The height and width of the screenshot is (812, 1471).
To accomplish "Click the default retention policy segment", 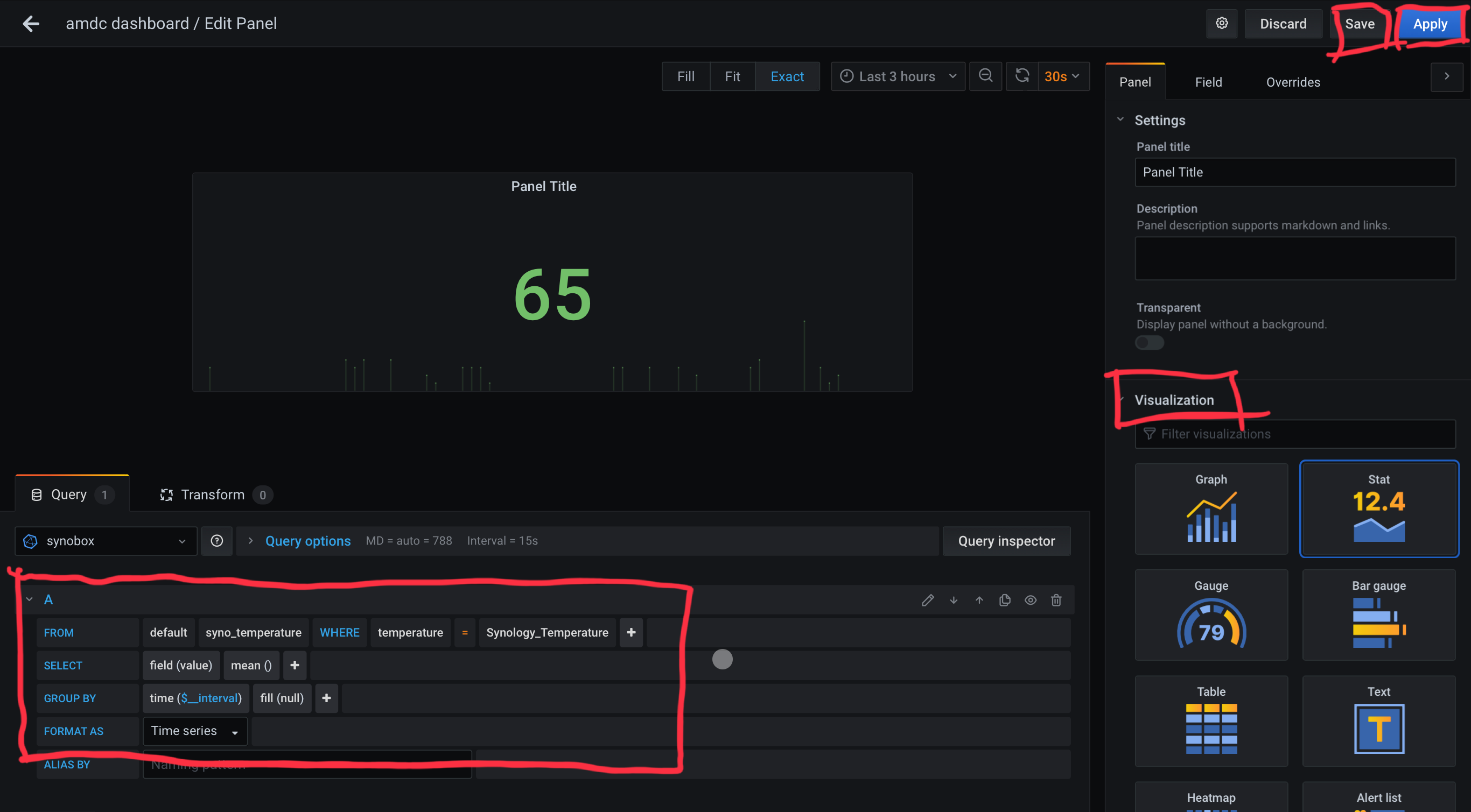I will pyautogui.click(x=169, y=632).
